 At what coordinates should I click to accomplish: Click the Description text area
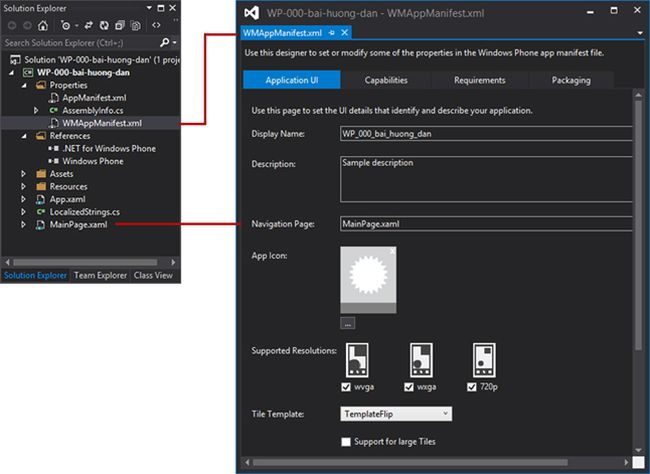(x=486, y=179)
